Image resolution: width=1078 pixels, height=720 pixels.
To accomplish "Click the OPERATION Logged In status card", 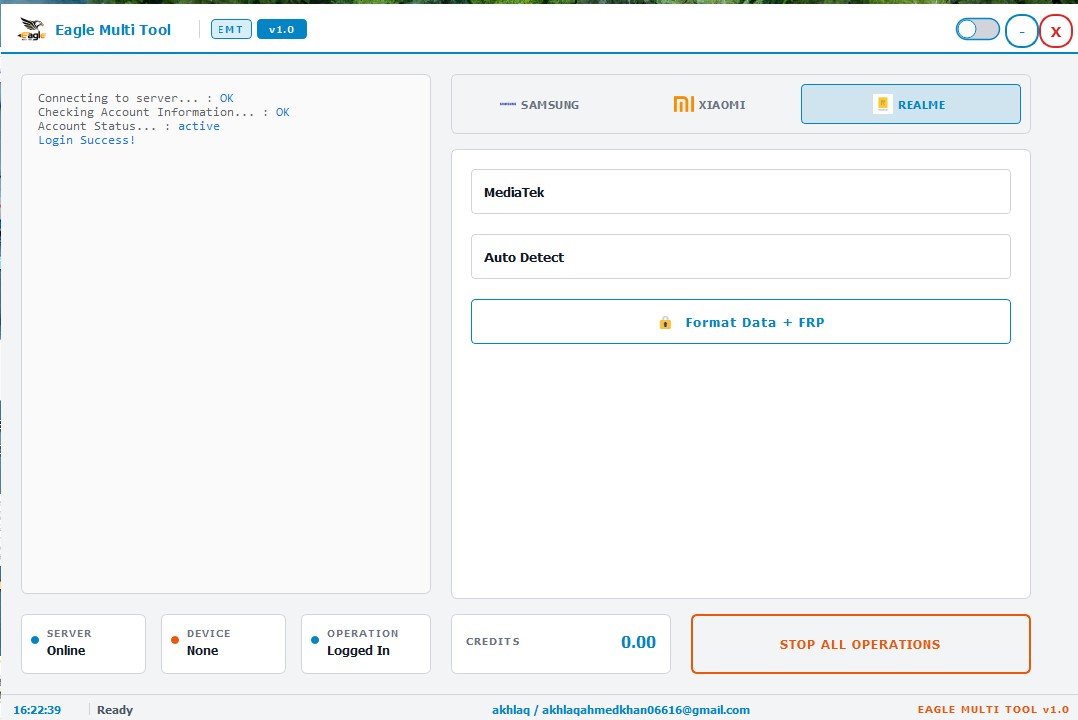I will pos(366,644).
